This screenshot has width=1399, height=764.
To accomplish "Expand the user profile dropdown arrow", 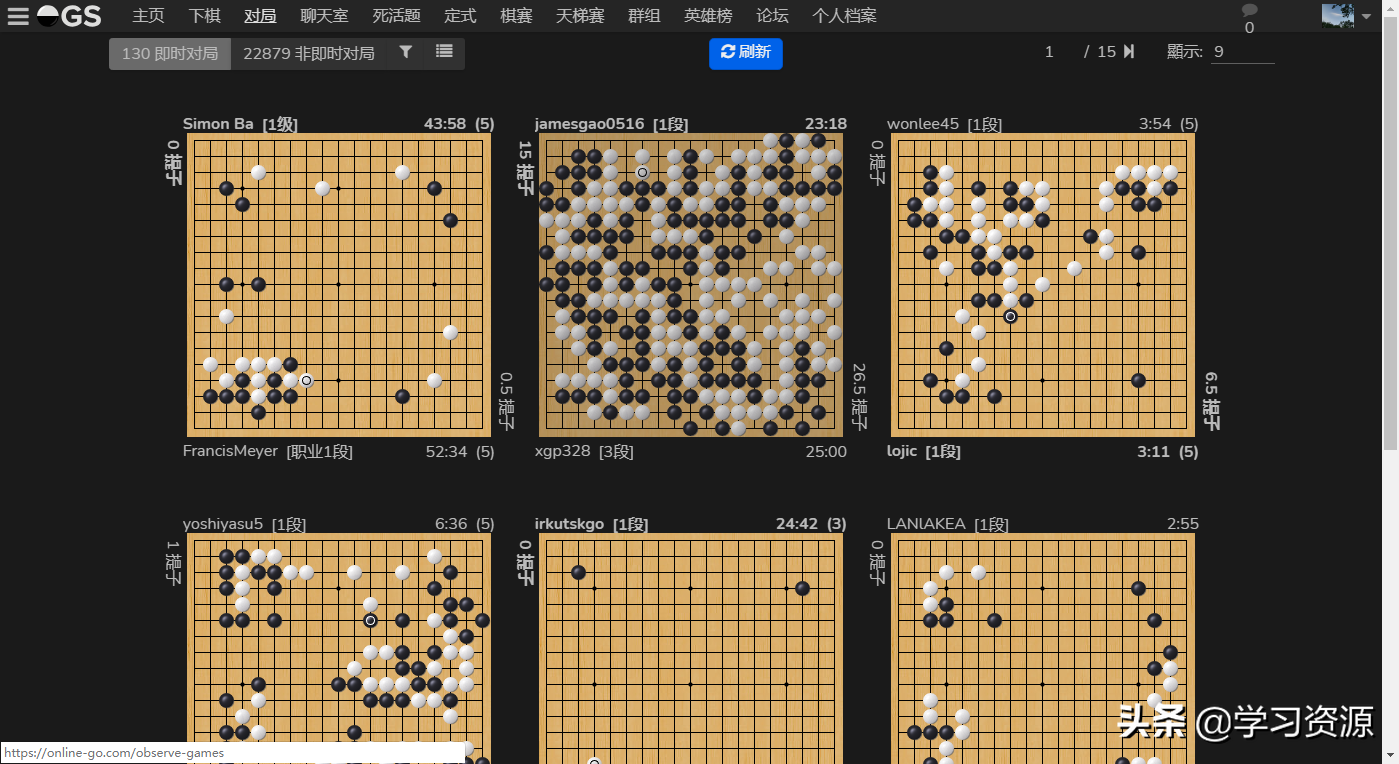I will 1366,16.
